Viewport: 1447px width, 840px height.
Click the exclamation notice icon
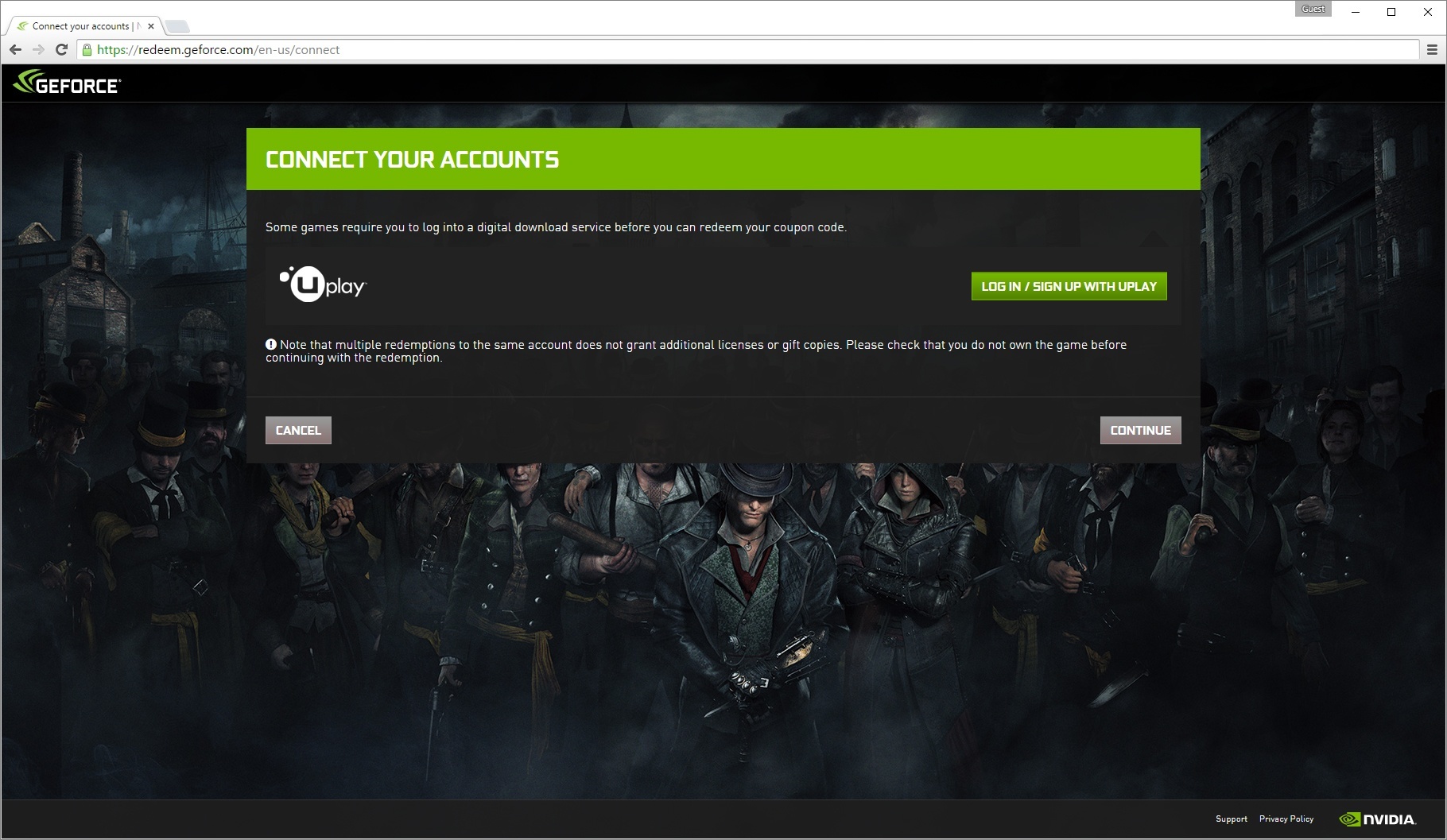click(271, 344)
